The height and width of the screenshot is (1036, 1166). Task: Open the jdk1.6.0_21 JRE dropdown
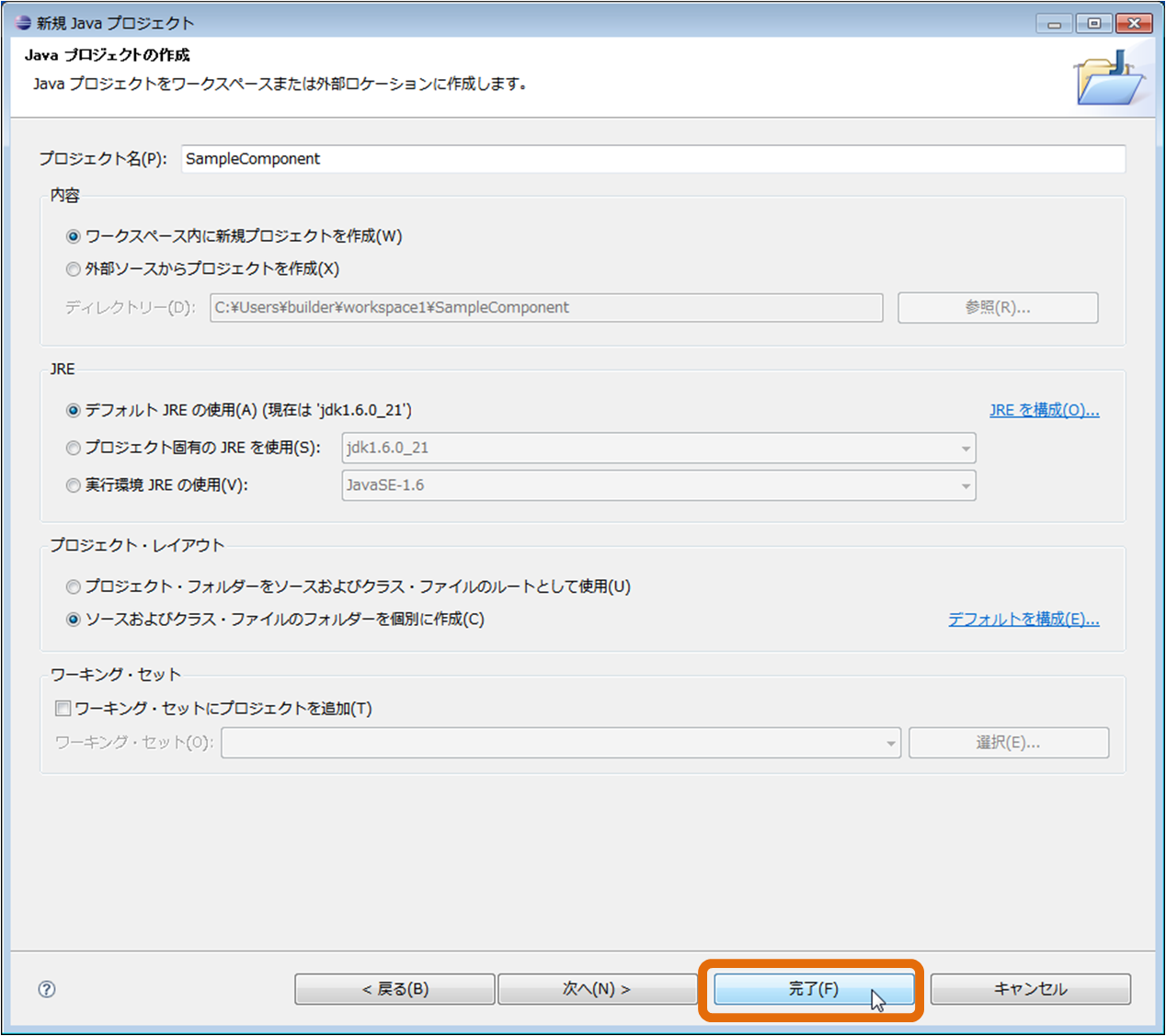click(x=658, y=448)
